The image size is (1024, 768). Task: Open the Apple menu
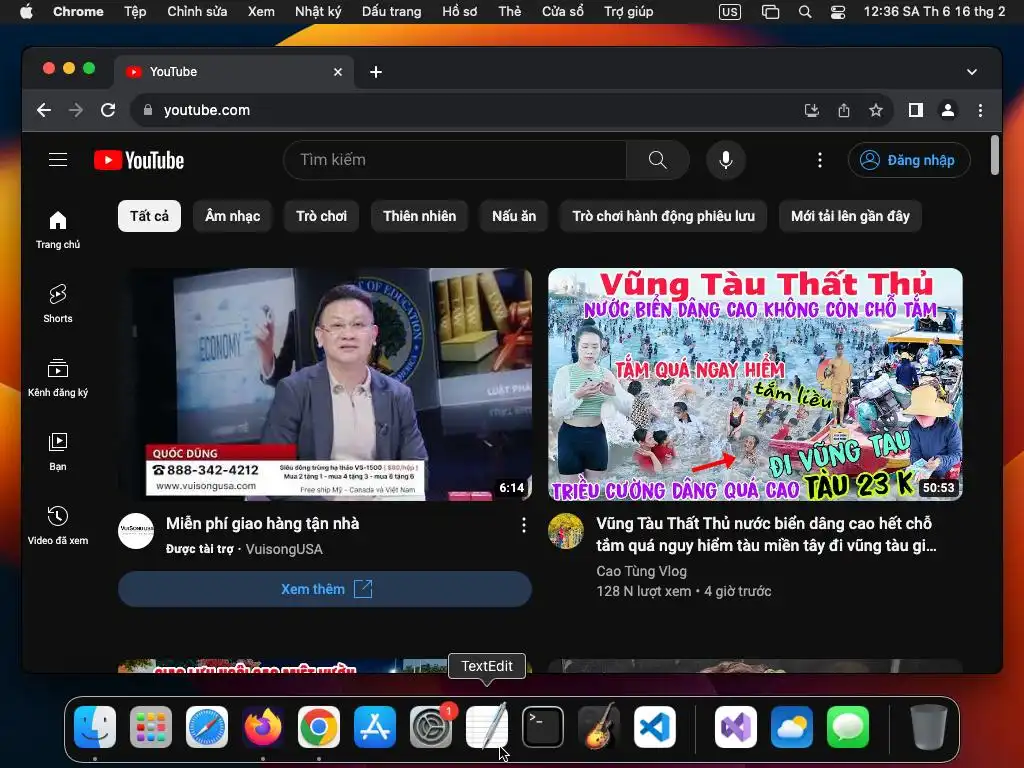click(26, 11)
